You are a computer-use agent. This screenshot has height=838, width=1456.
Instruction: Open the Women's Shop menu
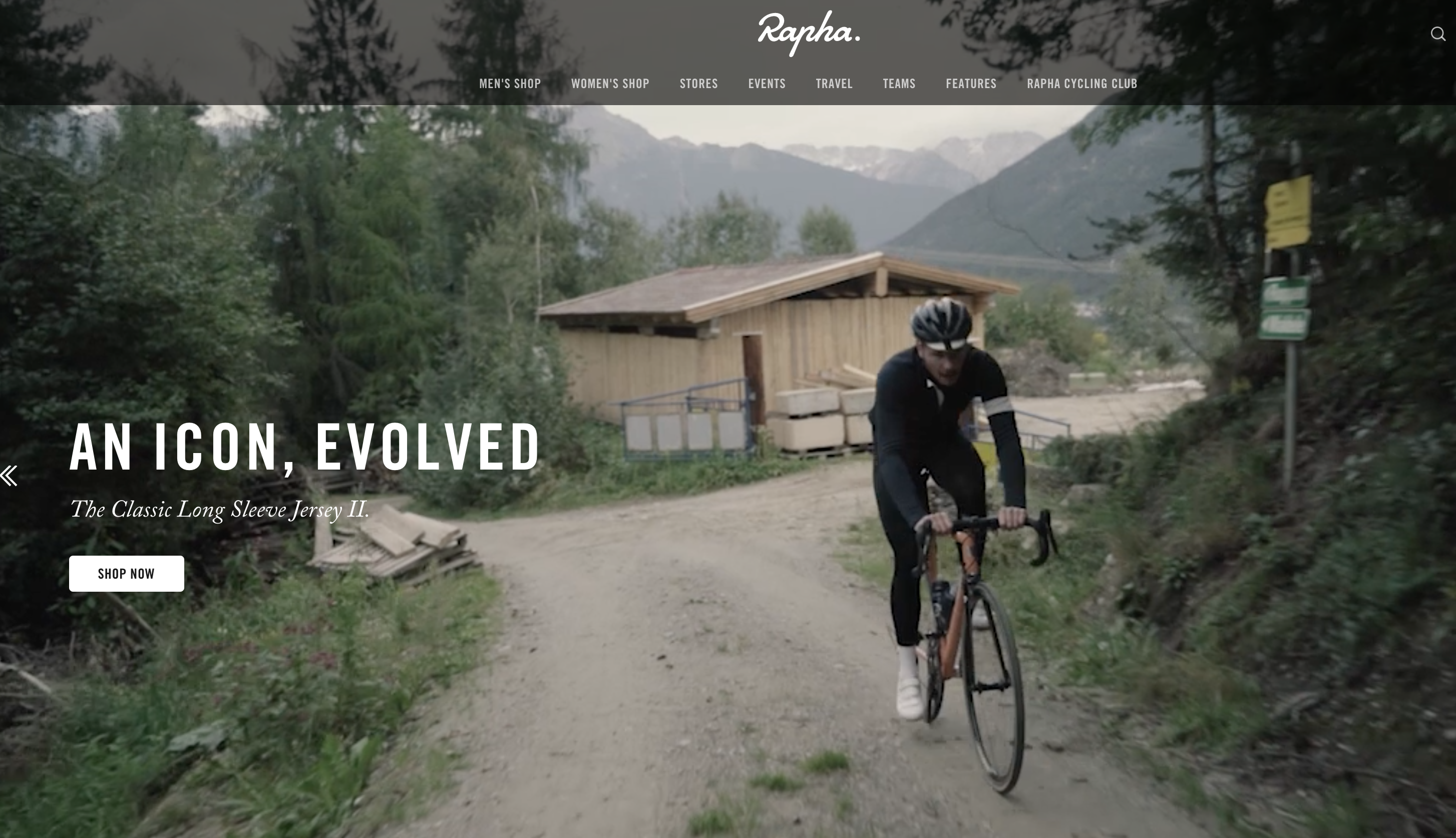610,84
